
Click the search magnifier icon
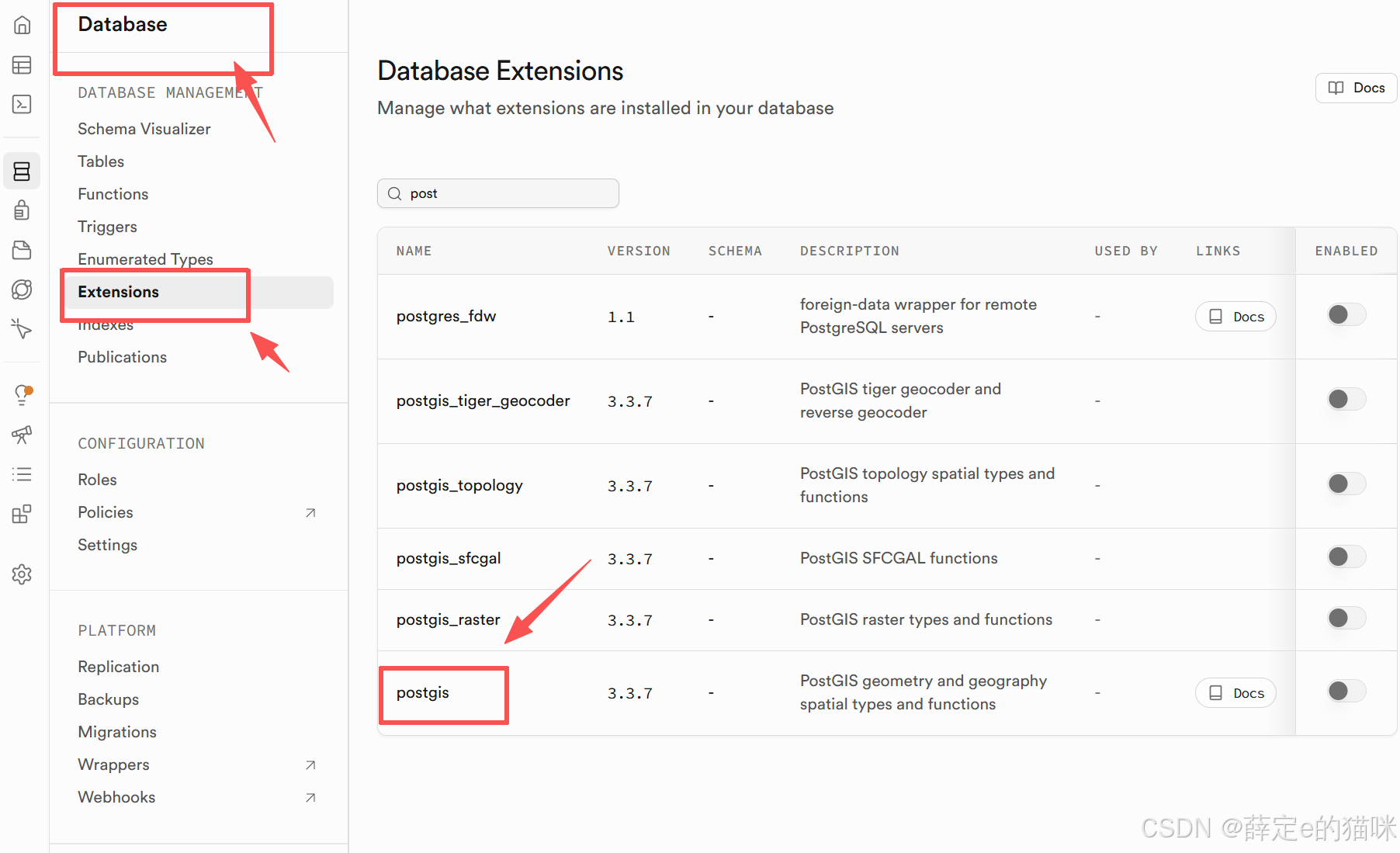pos(394,193)
